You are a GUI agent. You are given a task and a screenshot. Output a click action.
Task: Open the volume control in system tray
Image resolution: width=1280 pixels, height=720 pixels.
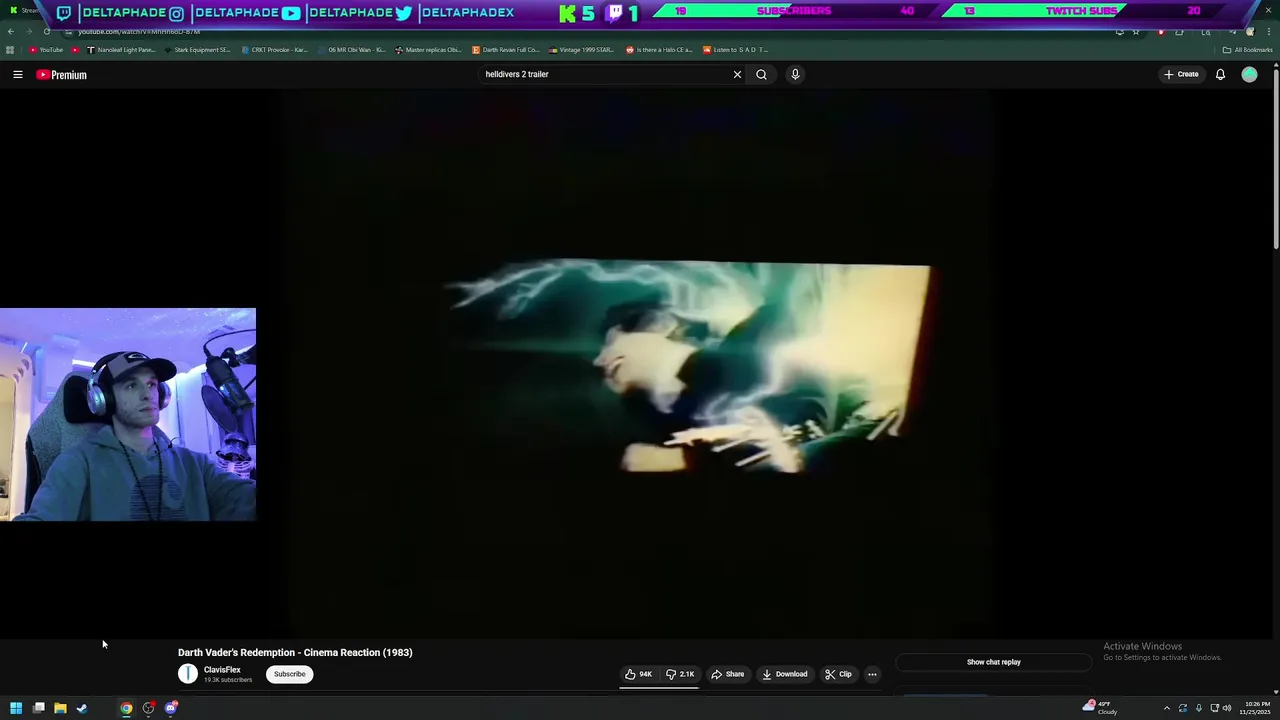click(x=1227, y=708)
